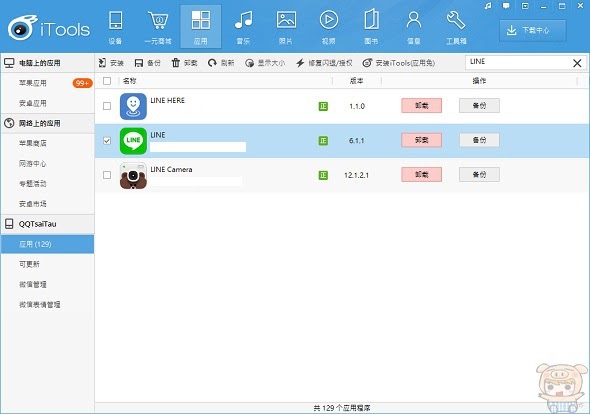Click the LINE Camera app icon
Screen dimensions: 590x414
133,175
